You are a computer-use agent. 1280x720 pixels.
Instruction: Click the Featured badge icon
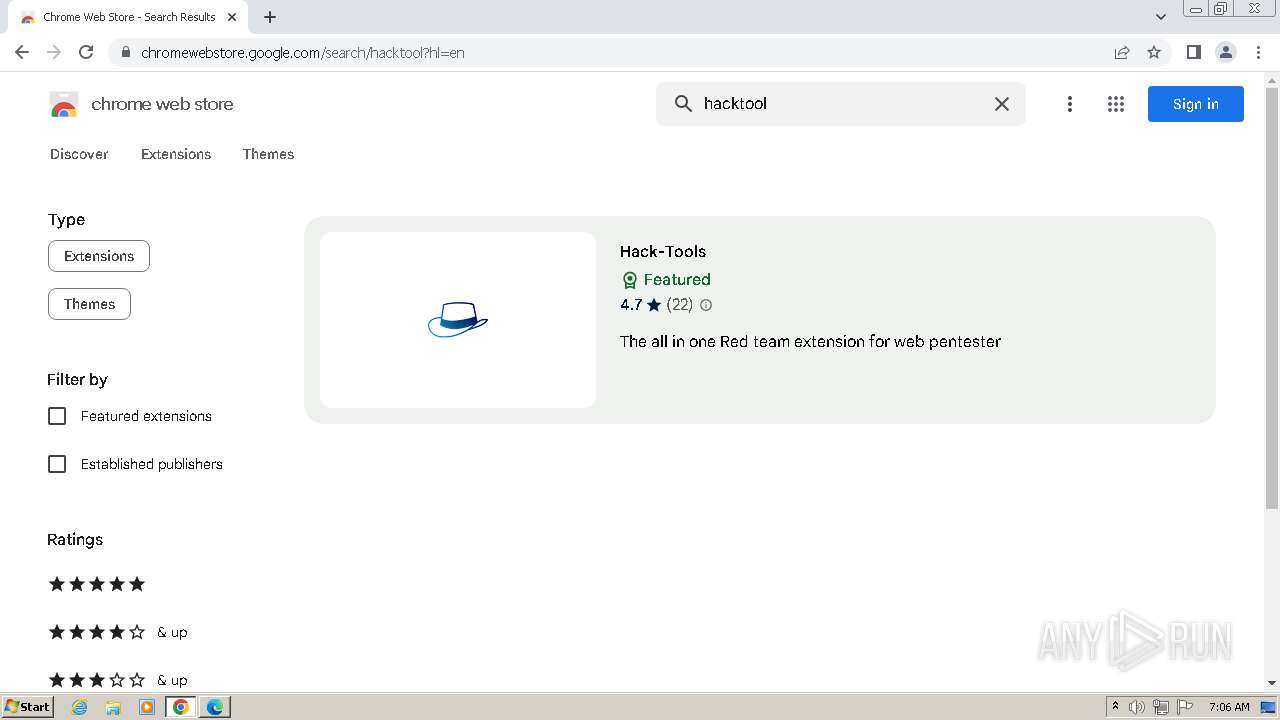click(x=630, y=280)
